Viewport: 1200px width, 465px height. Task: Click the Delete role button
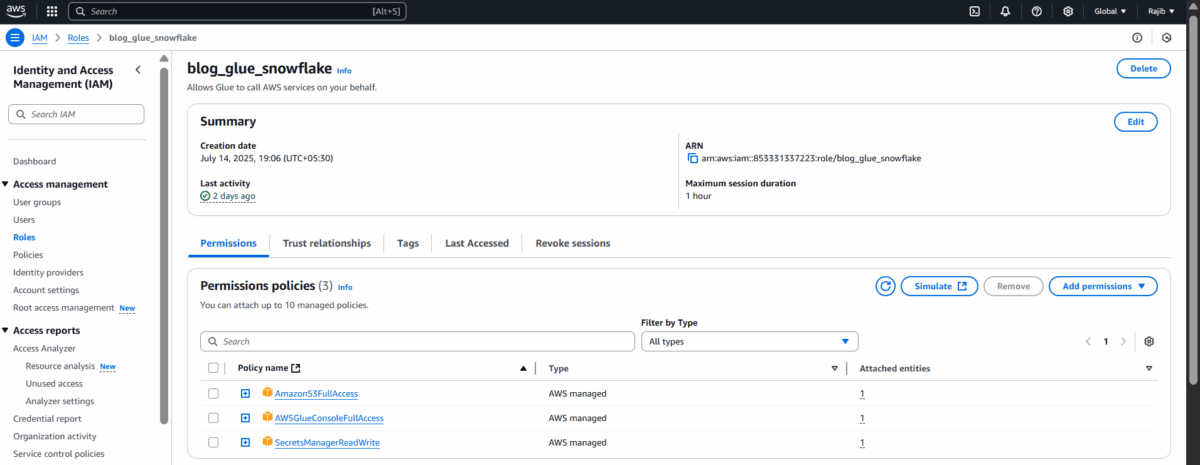(1143, 68)
